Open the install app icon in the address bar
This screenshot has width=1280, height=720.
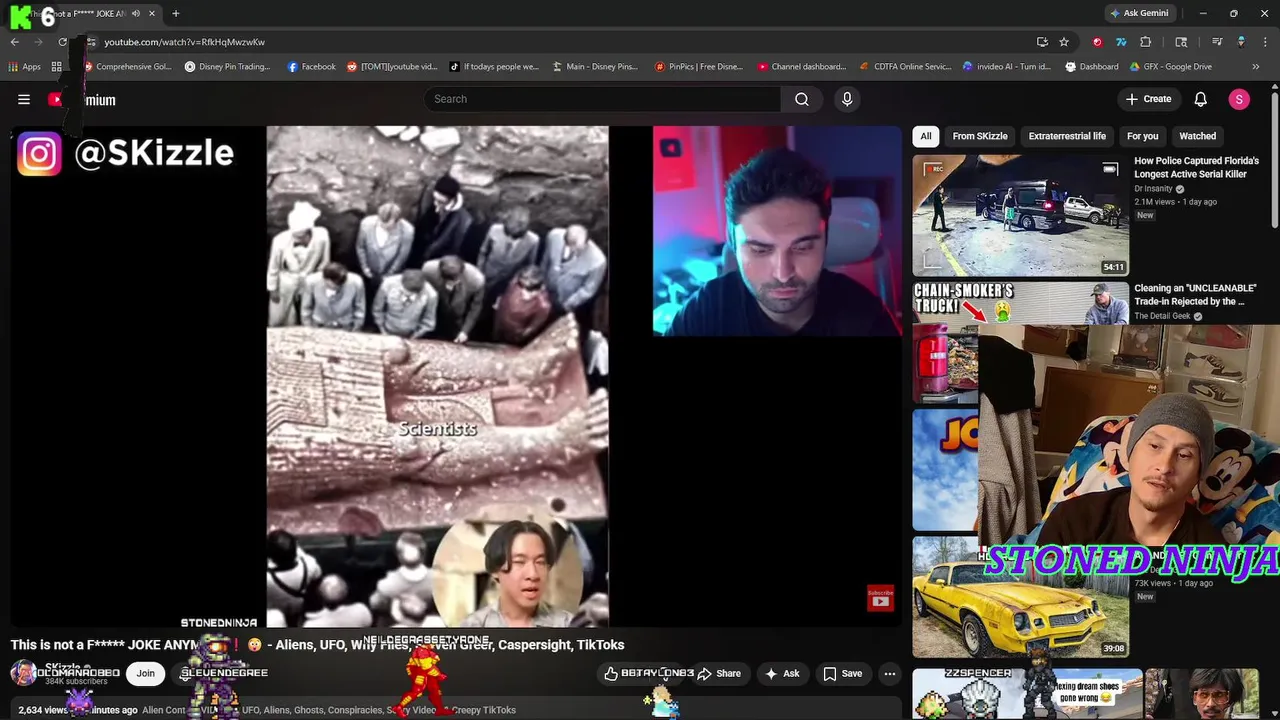[x=1042, y=42]
